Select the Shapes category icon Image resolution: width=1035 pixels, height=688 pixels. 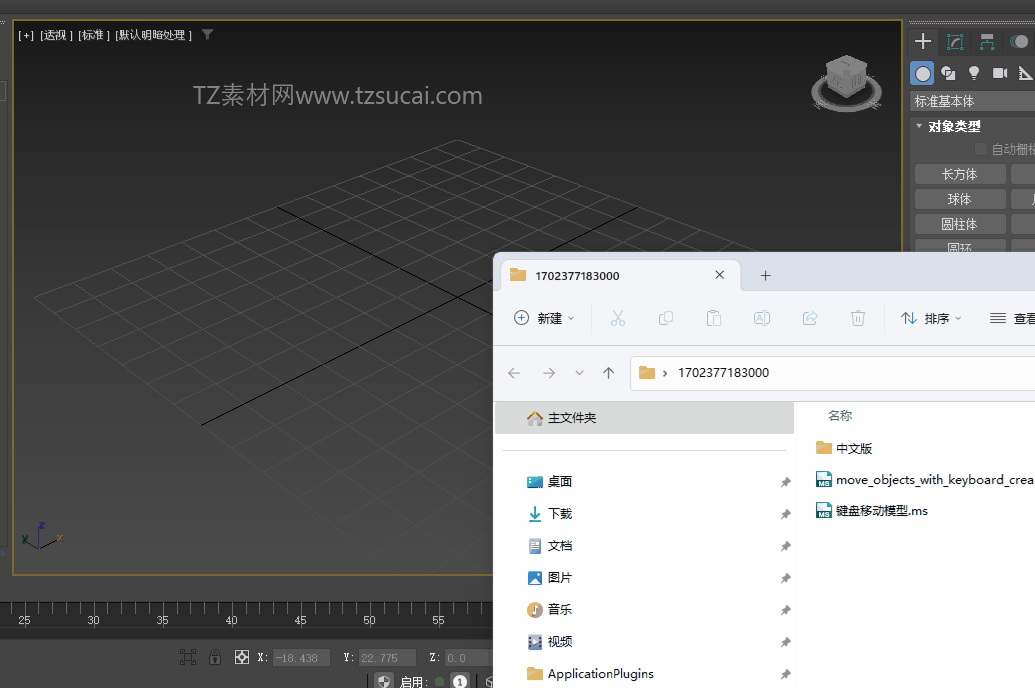[x=948, y=73]
